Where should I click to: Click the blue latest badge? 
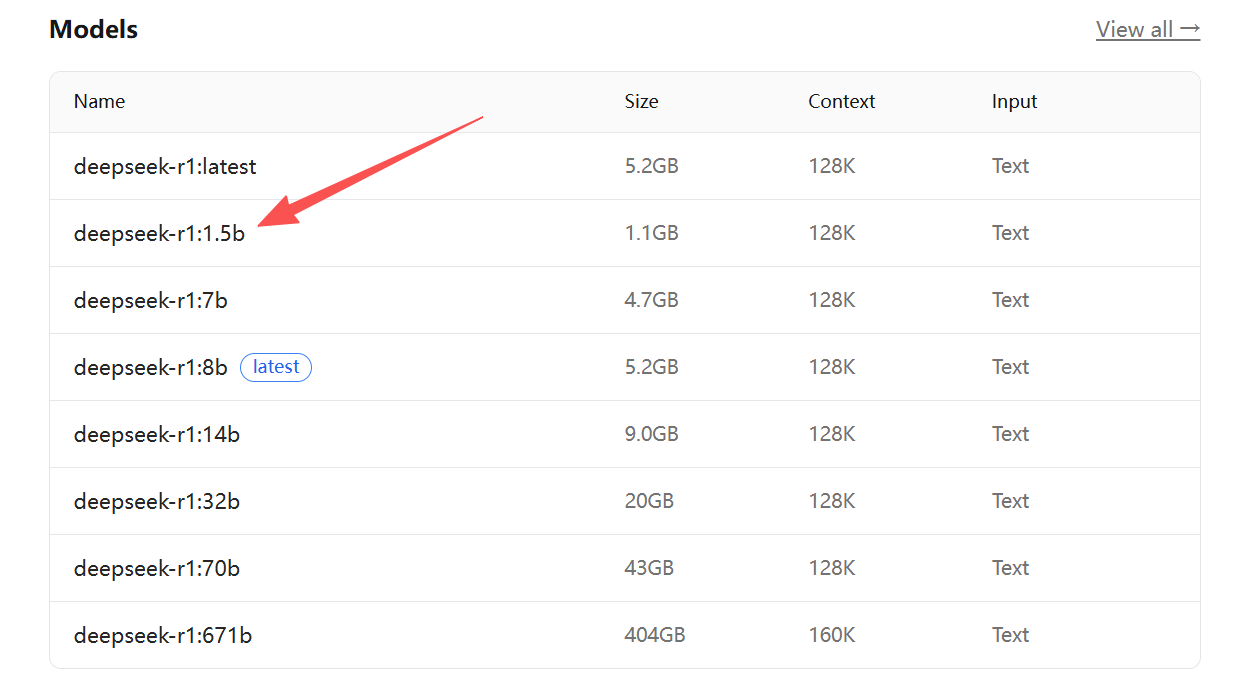[276, 367]
